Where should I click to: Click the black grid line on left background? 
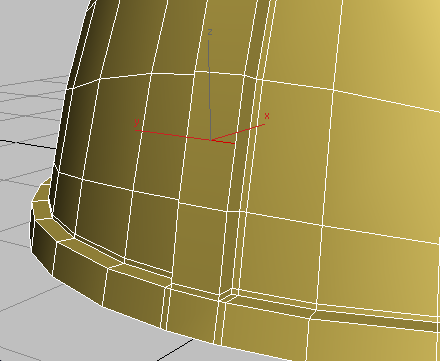click(28, 144)
